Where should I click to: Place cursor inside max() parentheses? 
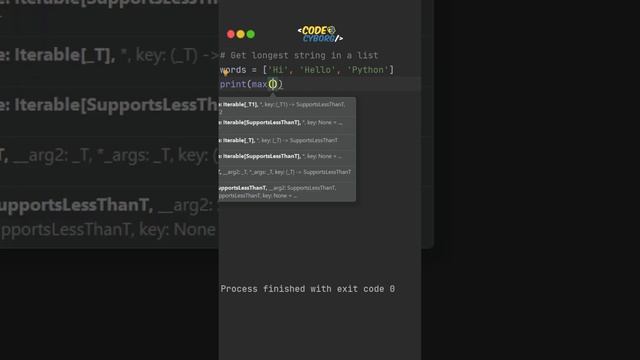pos(273,84)
